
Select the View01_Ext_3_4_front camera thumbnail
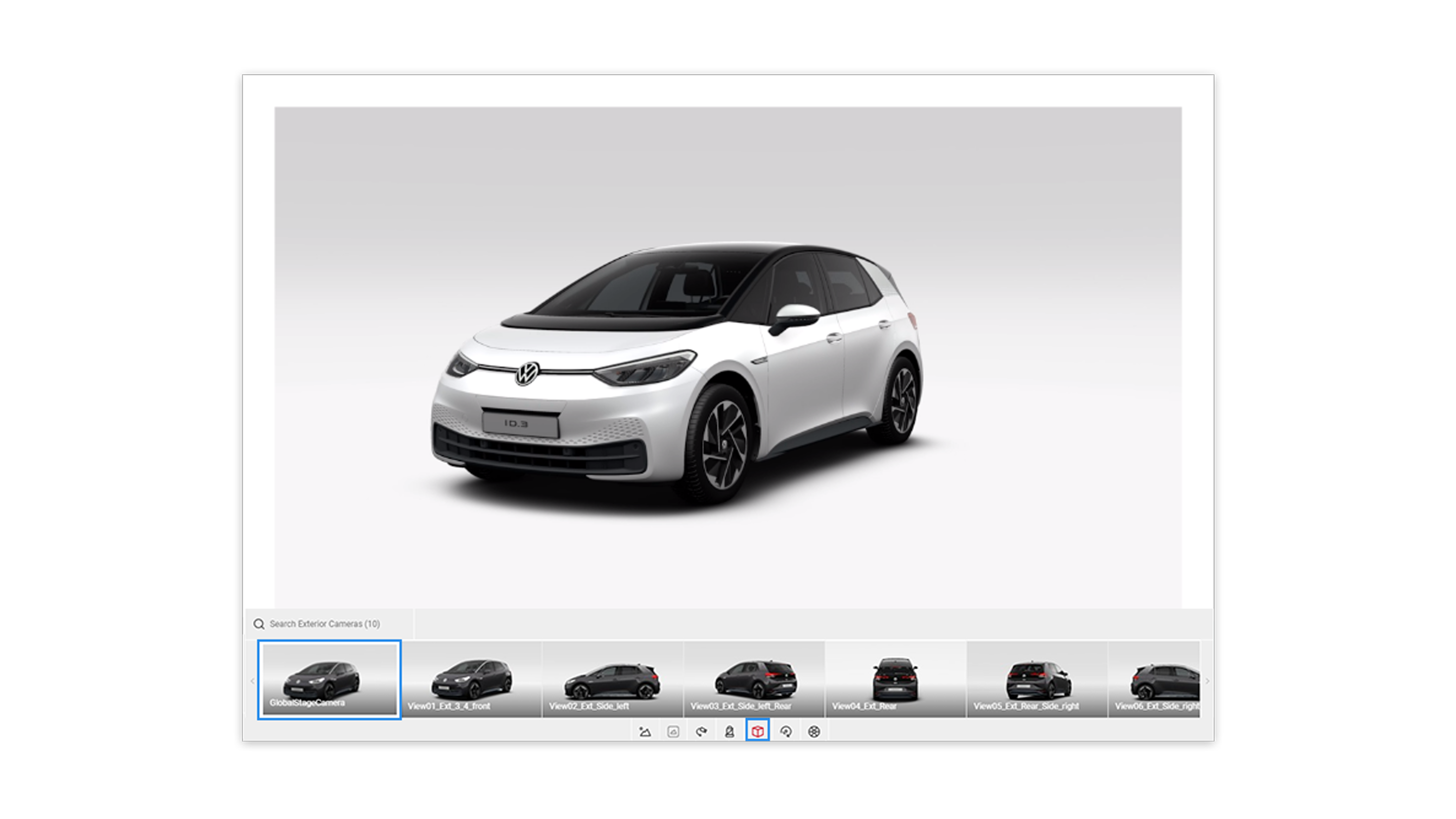(x=471, y=679)
